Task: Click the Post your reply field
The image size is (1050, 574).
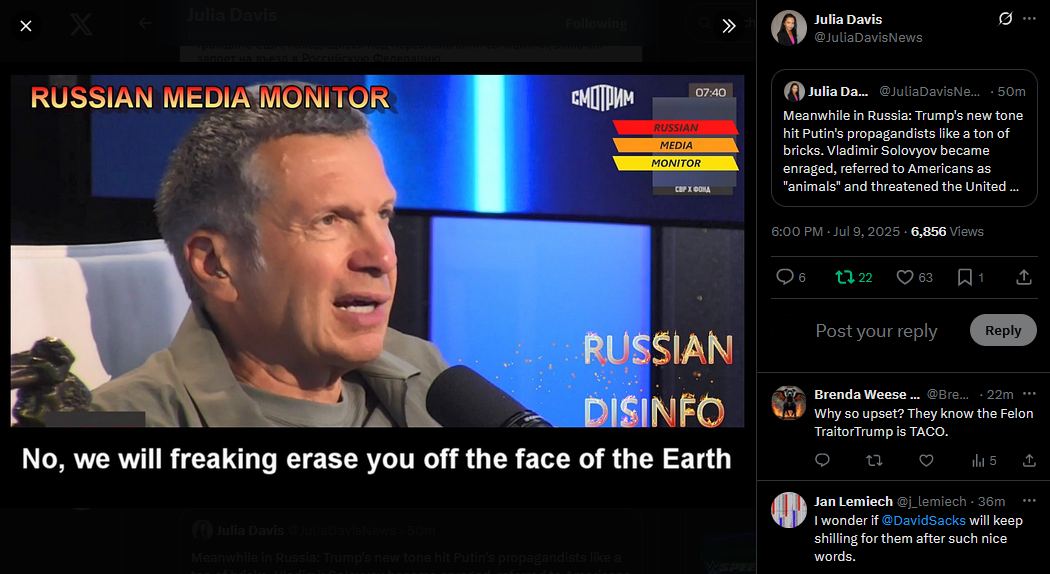Action: tap(877, 331)
